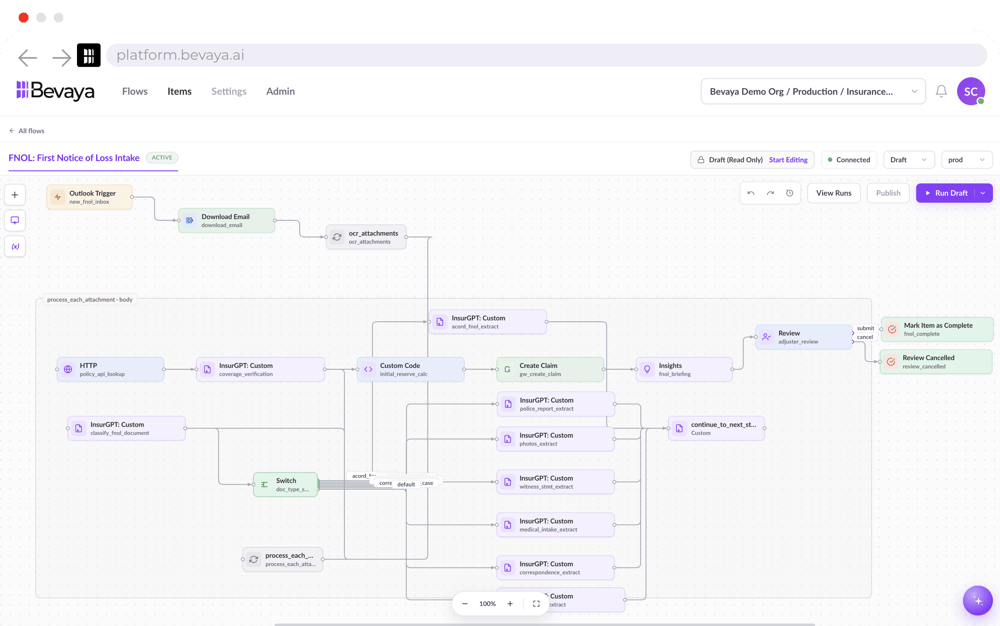Select the correspondence_extract node

(555, 567)
